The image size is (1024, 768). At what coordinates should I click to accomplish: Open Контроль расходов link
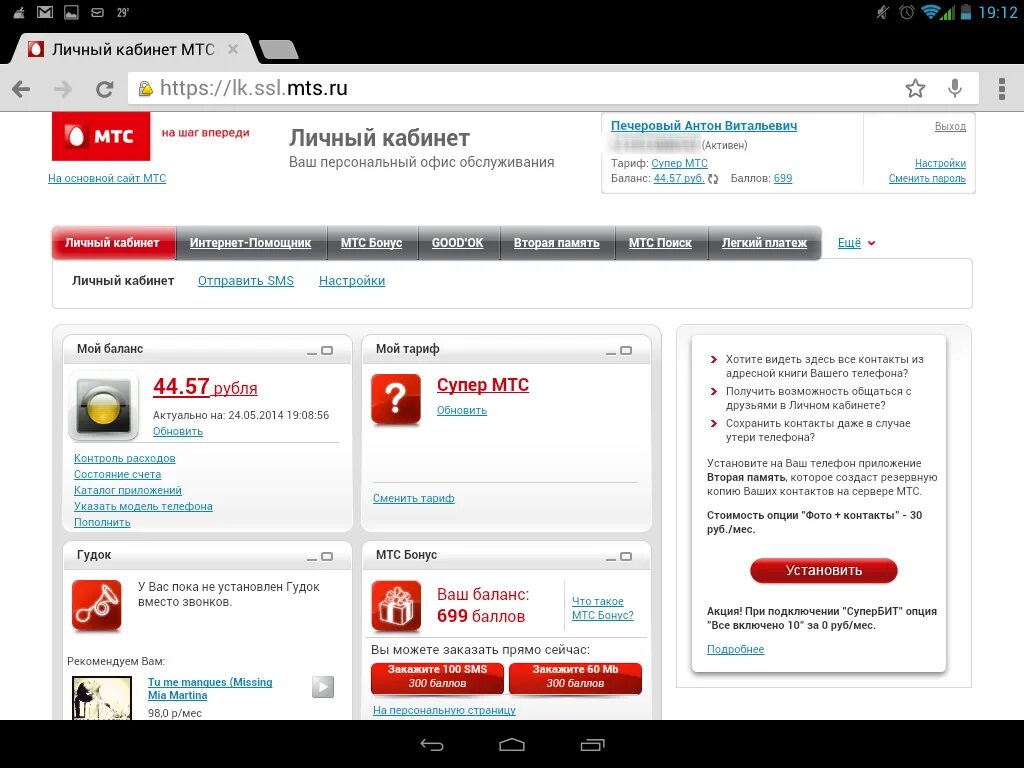tap(125, 458)
